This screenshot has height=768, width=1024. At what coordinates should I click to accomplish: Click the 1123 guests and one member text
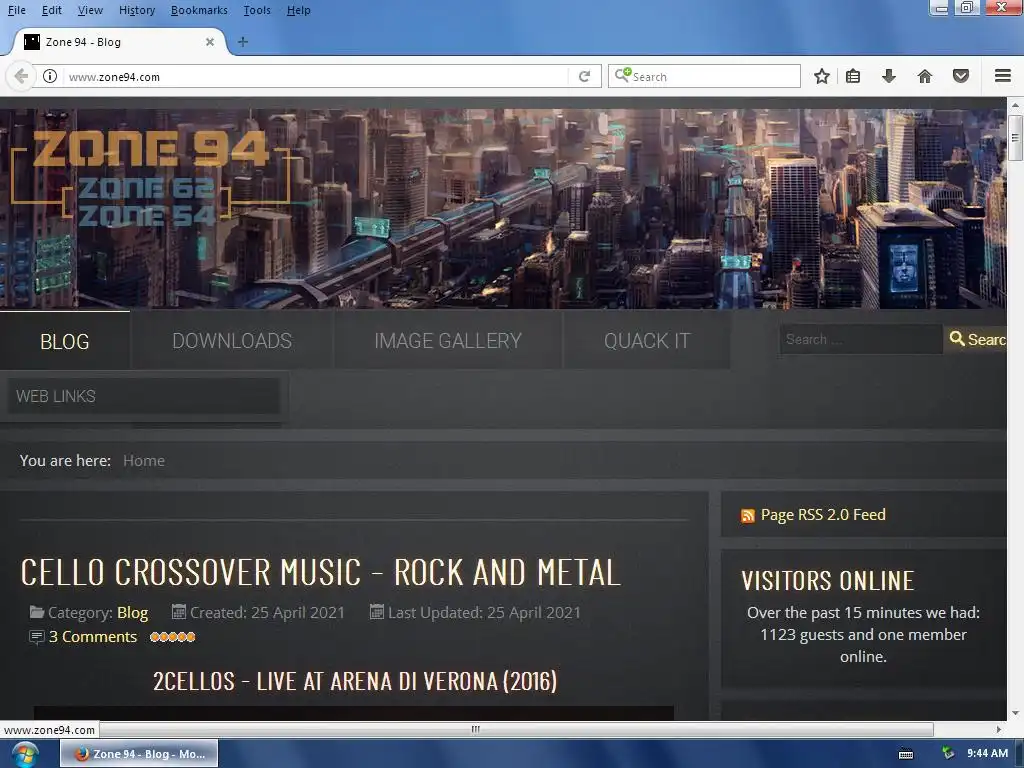click(863, 635)
